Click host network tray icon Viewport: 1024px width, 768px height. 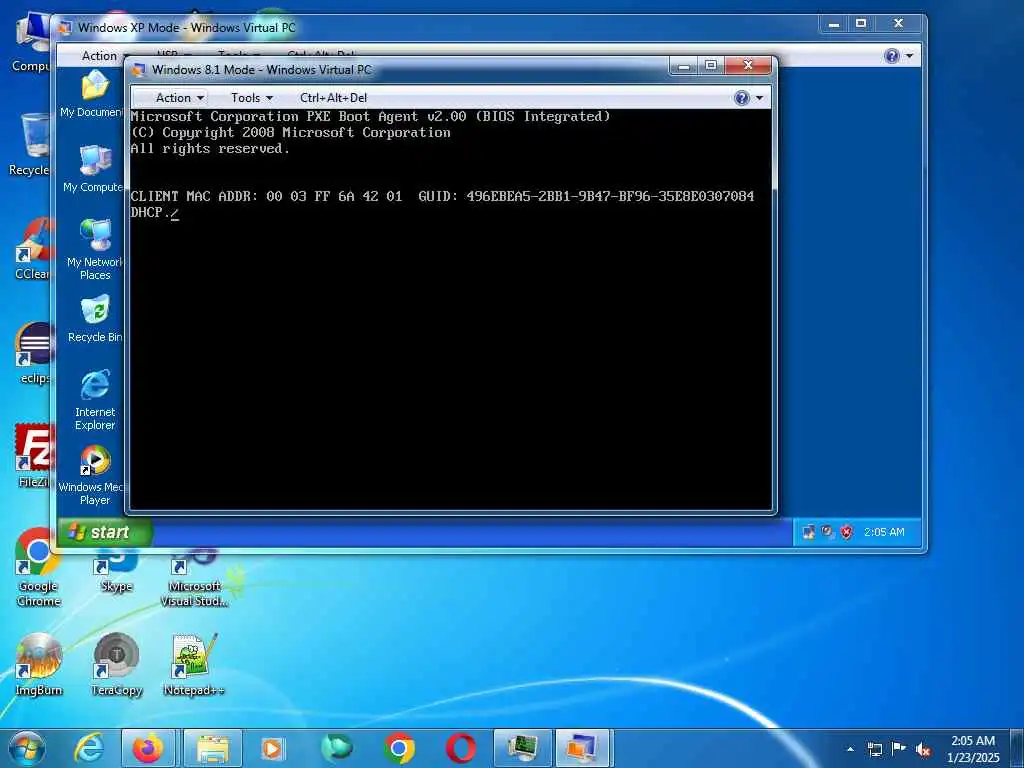(x=874, y=749)
